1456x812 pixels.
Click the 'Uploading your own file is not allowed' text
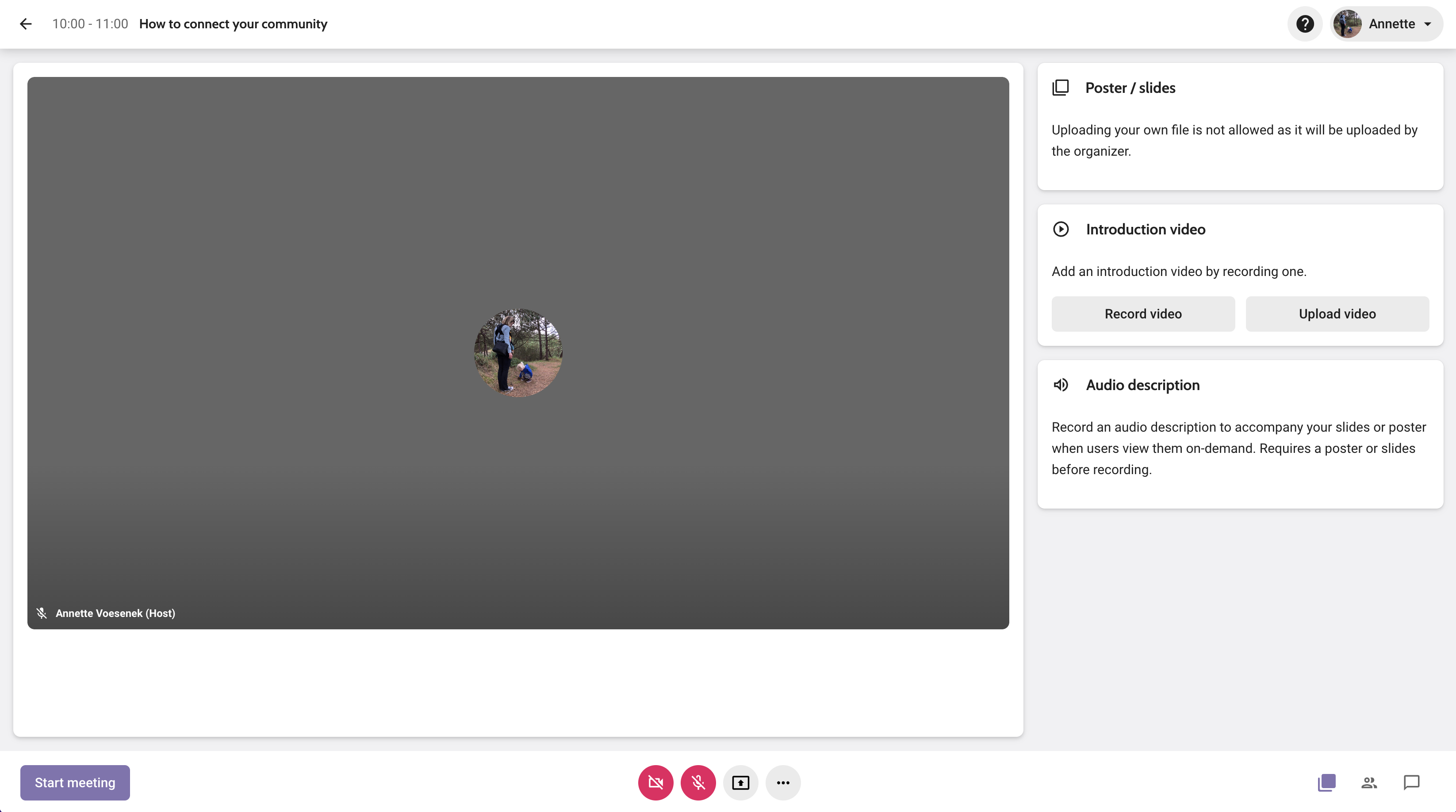pos(1234,140)
